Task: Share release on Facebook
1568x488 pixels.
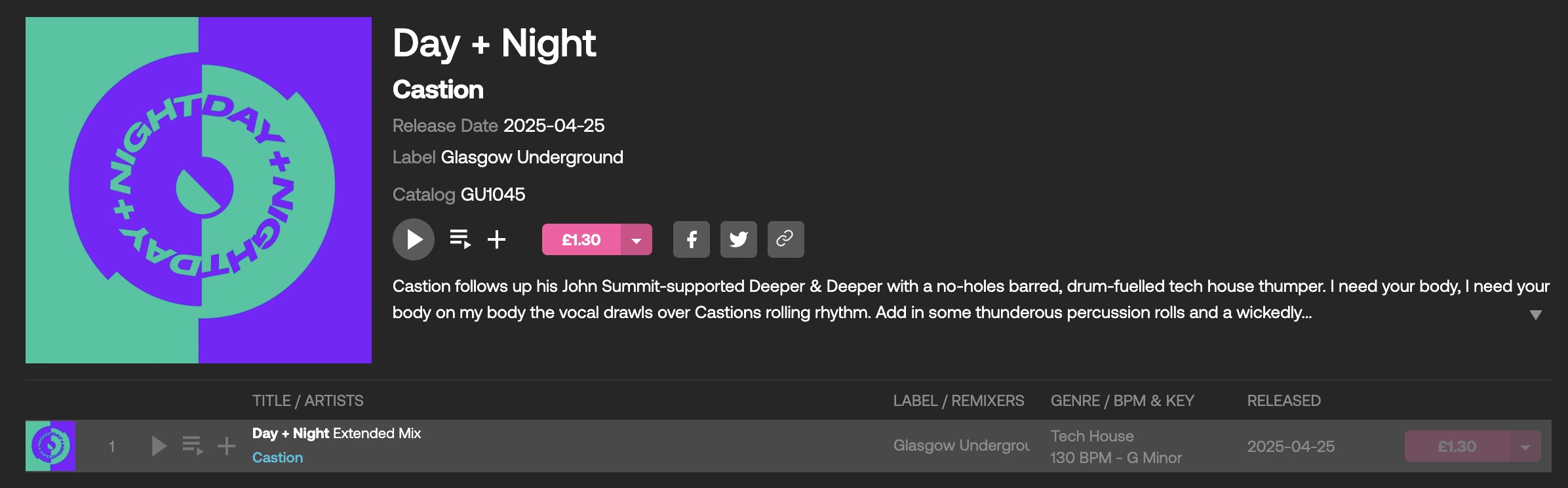Action: [x=692, y=239]
